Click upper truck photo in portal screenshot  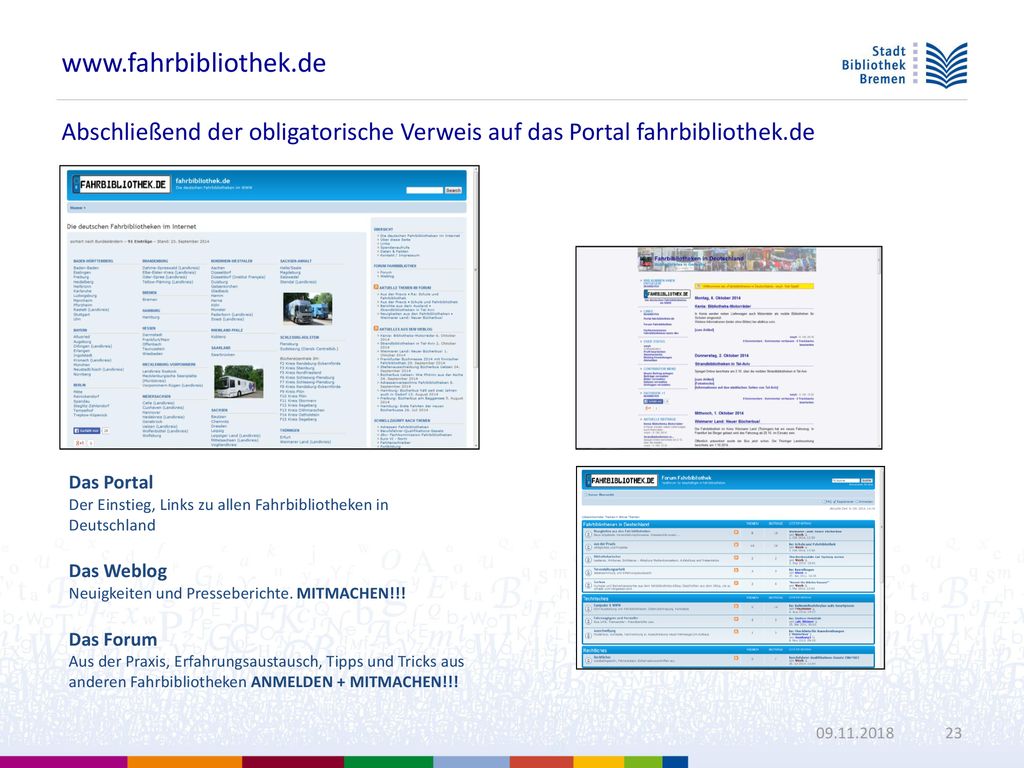click(308, 309)
